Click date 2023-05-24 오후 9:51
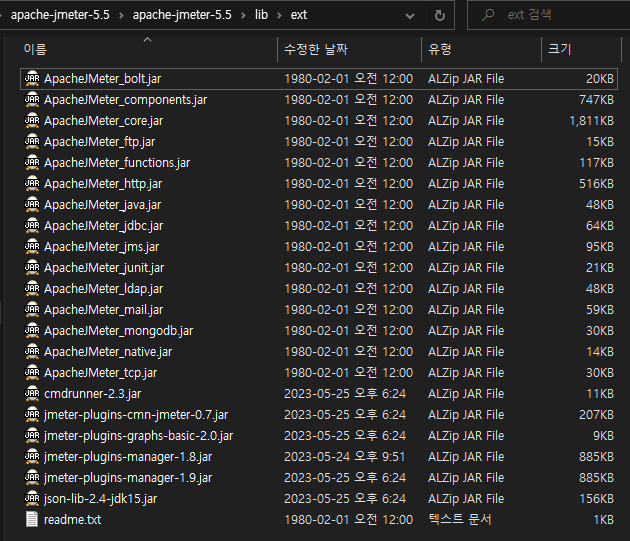The height and width of the screenshot is (541, 630). point(344,457)
